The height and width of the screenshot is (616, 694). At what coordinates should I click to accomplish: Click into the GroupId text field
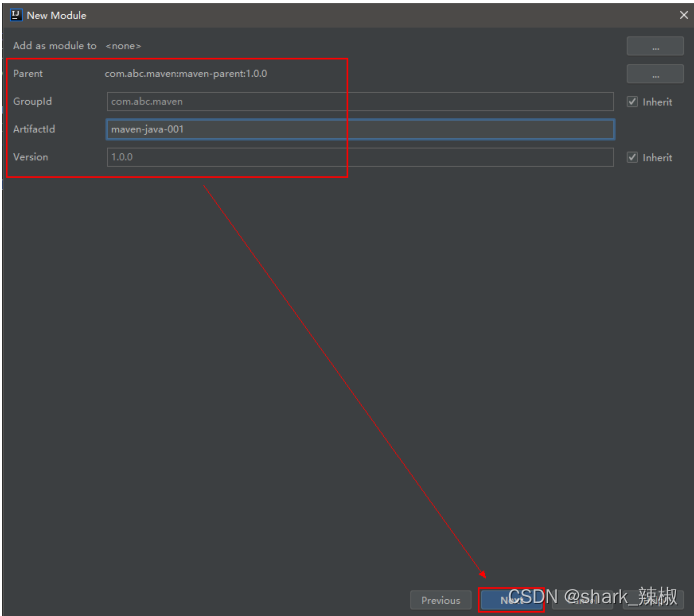coord(359,102)
